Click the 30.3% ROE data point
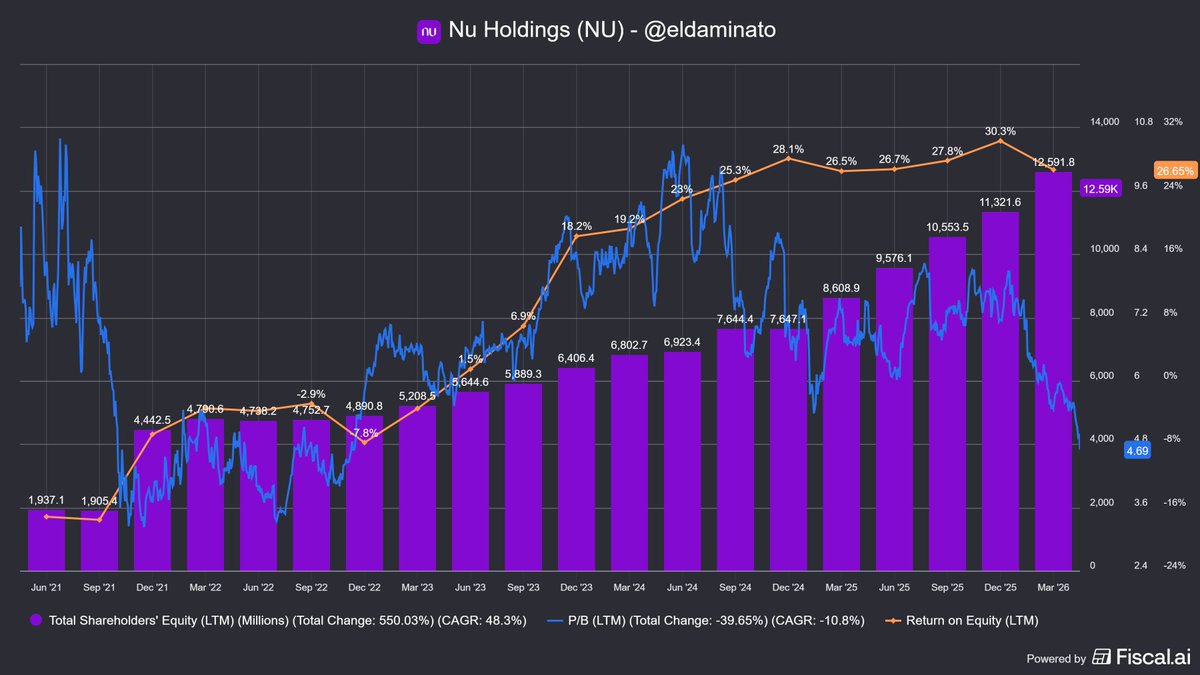The image size is (1200, 675). point(1000,141)
